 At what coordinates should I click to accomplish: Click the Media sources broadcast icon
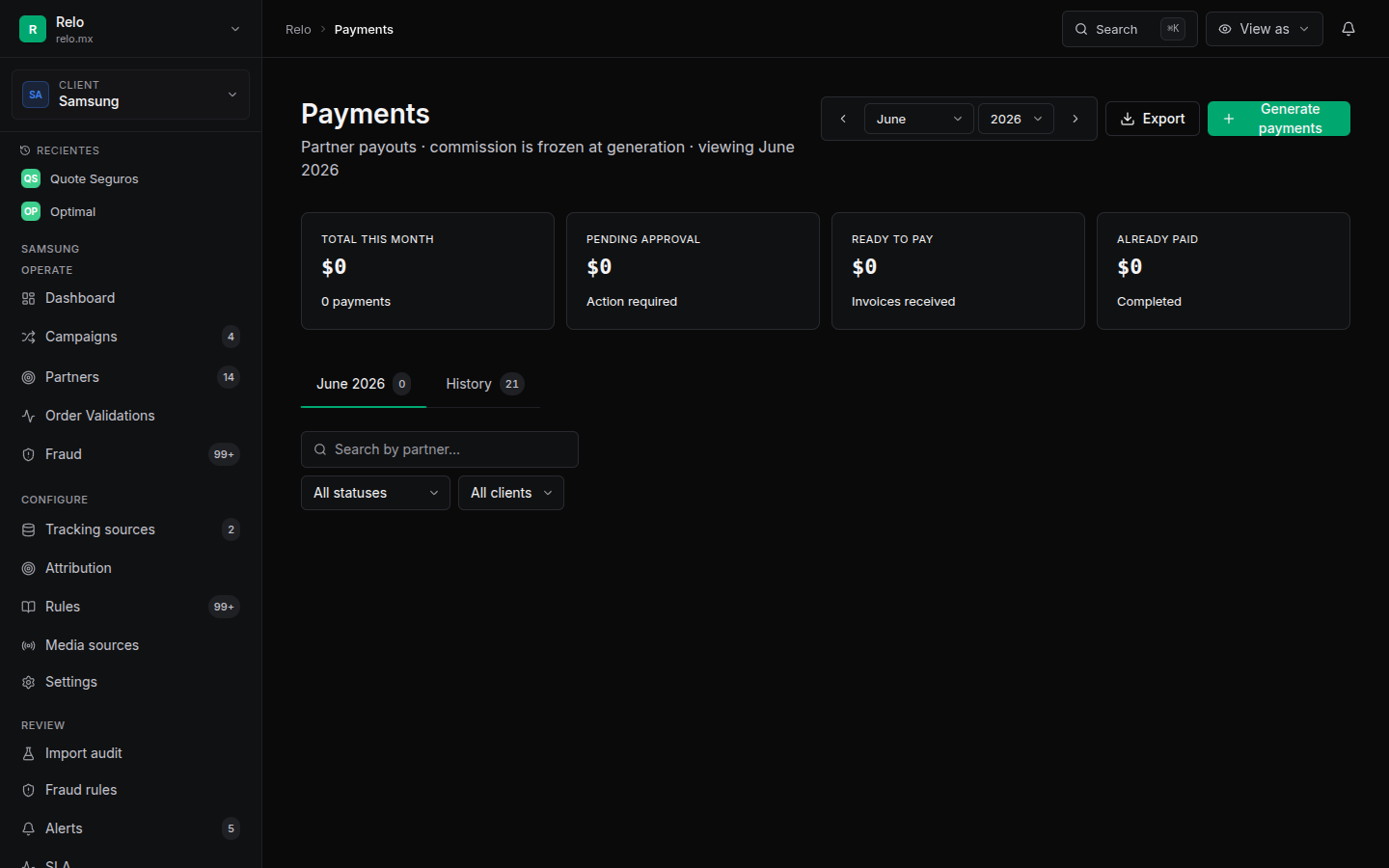point(28,645)
